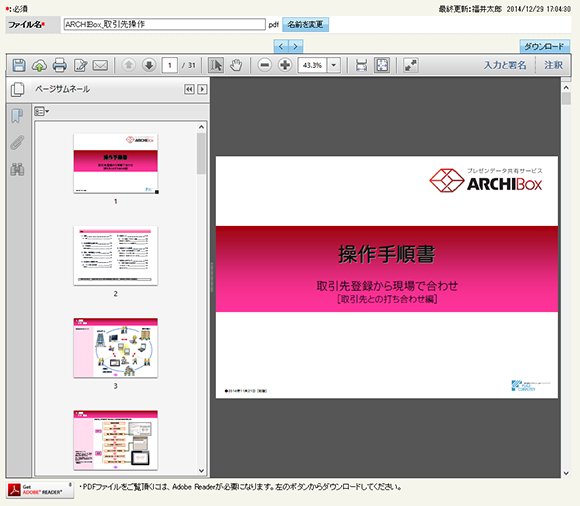Go to next page down arrow
Viewport: 580px width, 506px height.
[149, 65]
